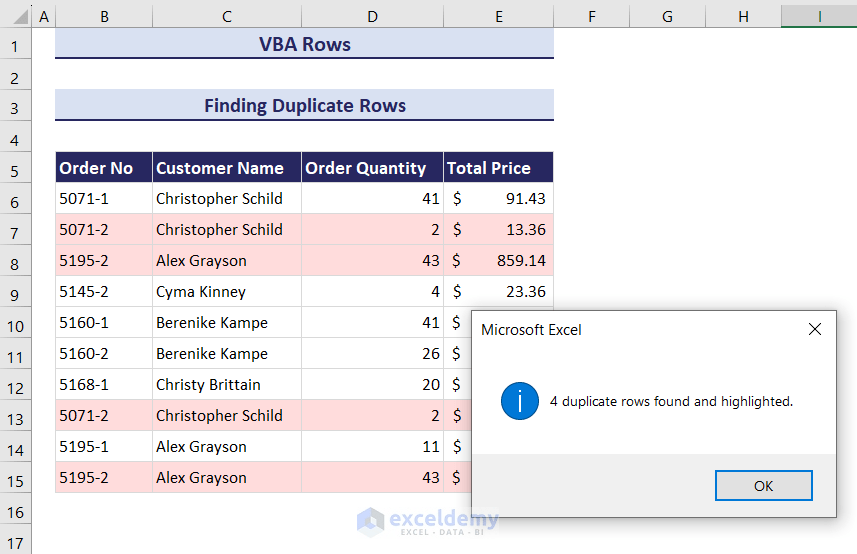Select the Customer Name header cell
The height and width of the screenshot is (554, 857).
tap(227, 168)
